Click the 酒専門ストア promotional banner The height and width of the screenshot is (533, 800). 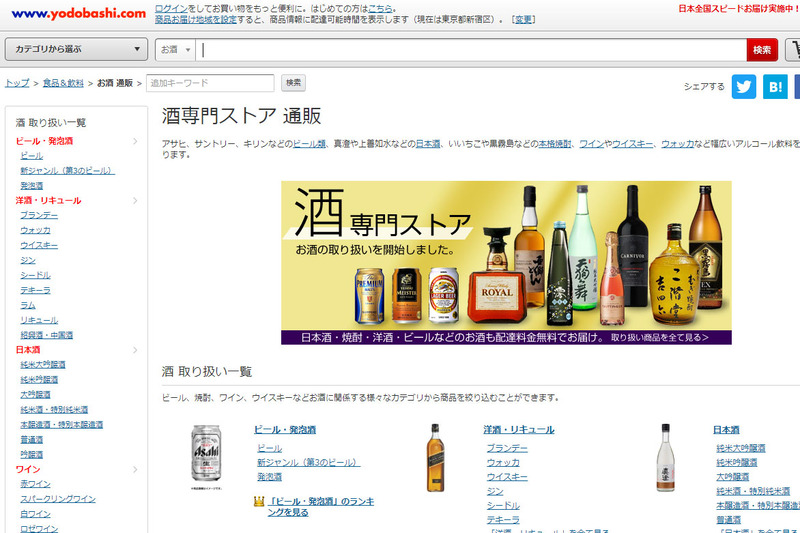pyautogui.click(x=506, y=263)
